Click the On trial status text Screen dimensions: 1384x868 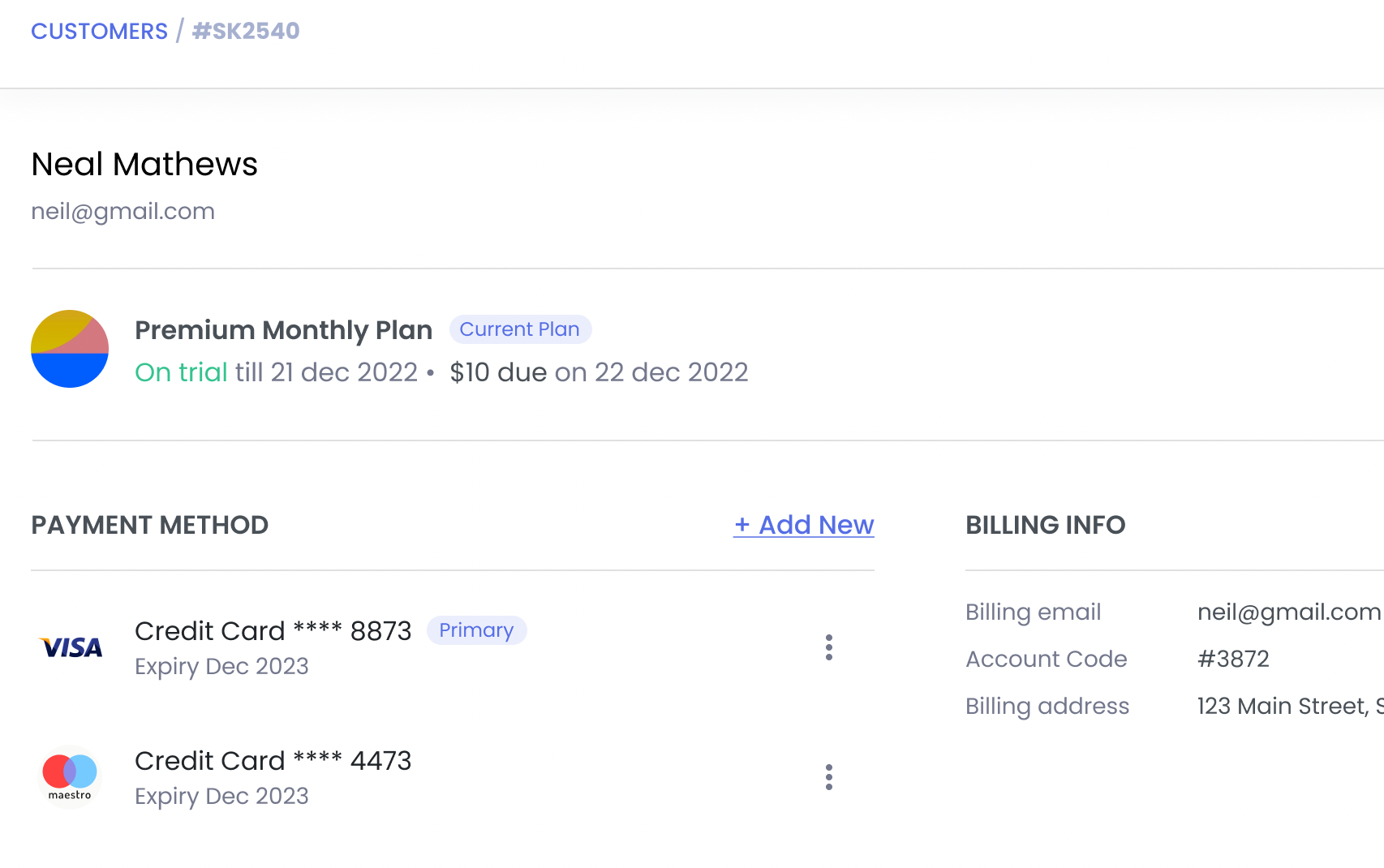pos(181,372)
